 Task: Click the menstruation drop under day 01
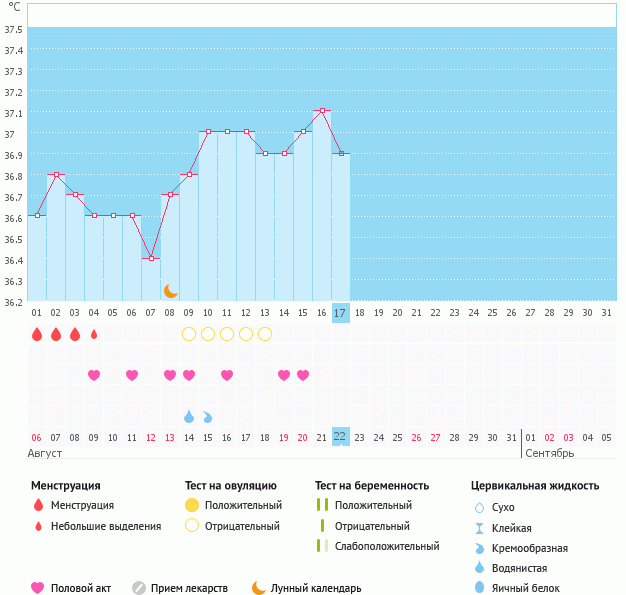37,334
